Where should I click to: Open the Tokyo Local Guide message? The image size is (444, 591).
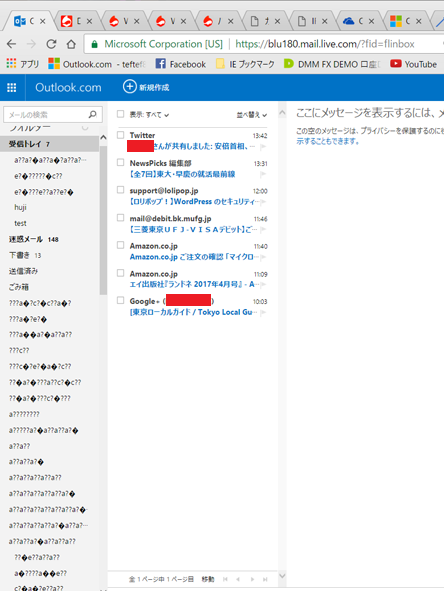(x=194, y=312)
